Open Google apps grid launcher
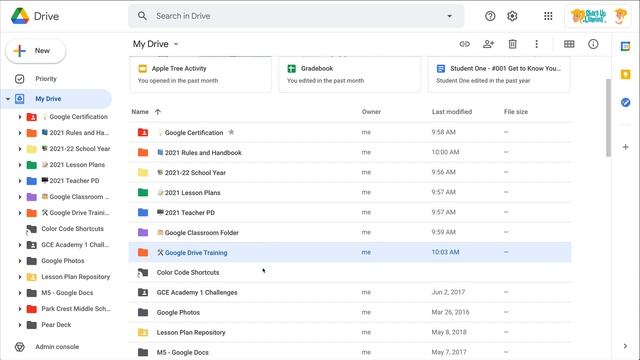 (x=548, y=16)
